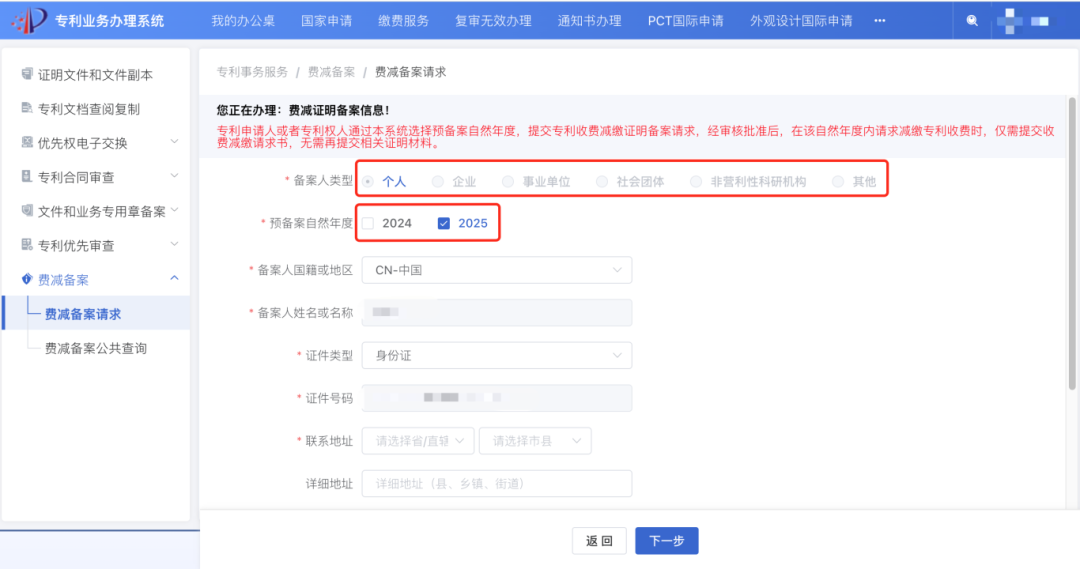Uncheck the 2025 year checkbox

[x=444, y=223]
